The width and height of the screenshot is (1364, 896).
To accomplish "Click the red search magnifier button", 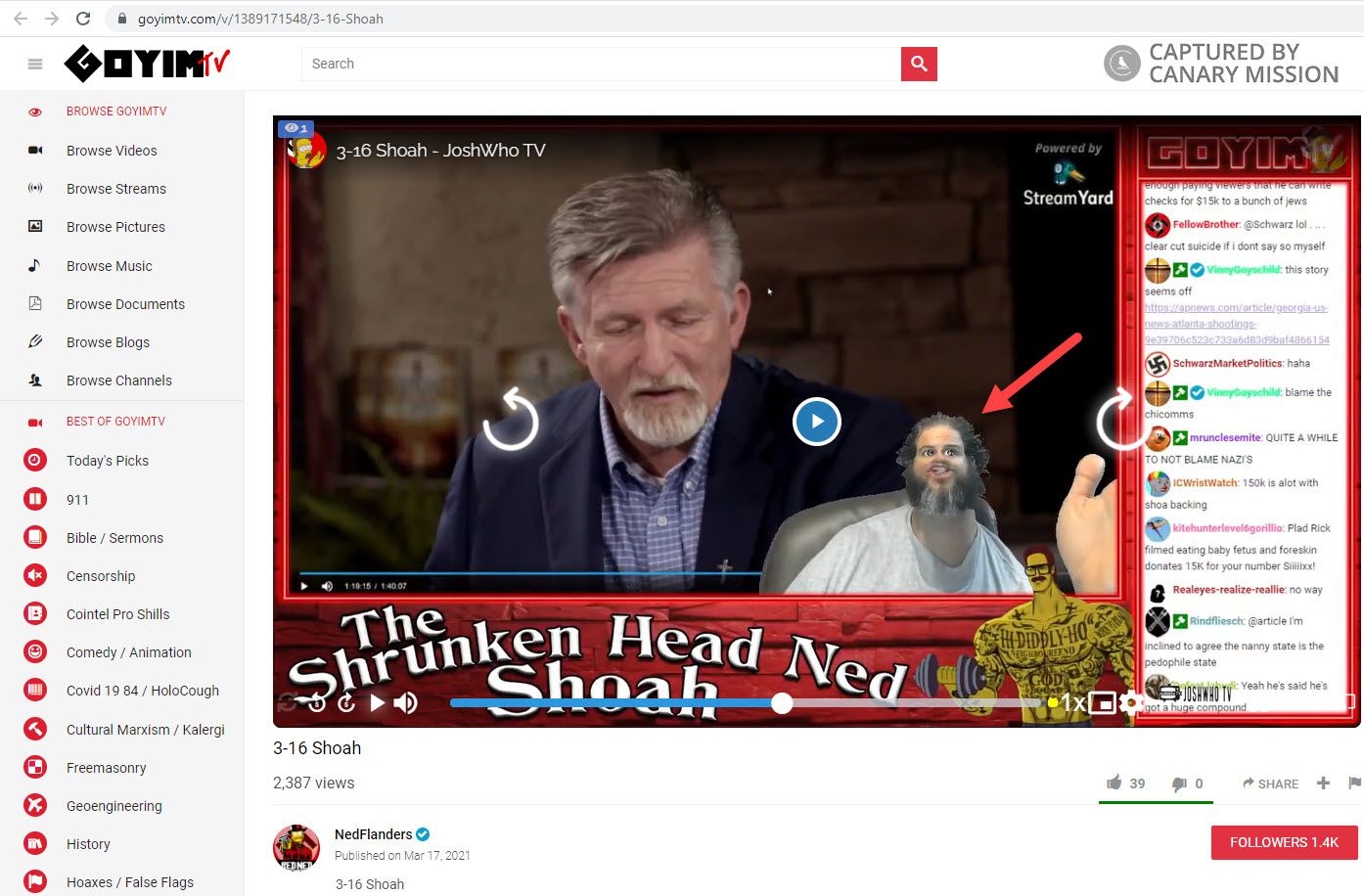I will [x=919, y=64].
